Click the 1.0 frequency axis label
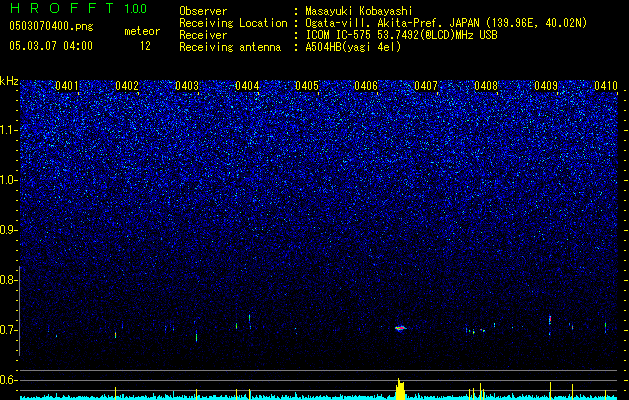Viewport: 629px width, 400px height. (9, 180)
